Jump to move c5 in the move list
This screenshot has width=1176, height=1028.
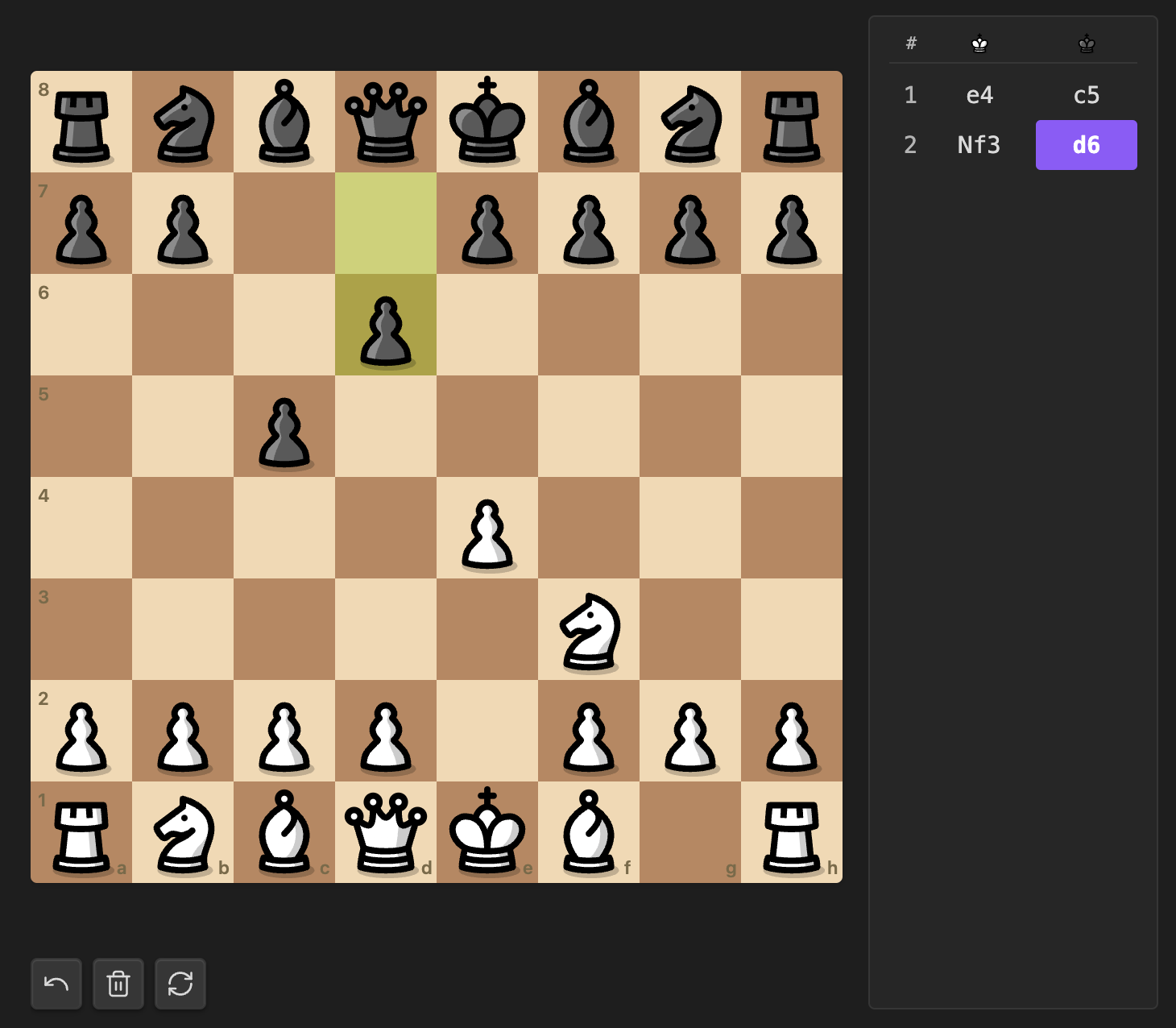(1087, 95)
